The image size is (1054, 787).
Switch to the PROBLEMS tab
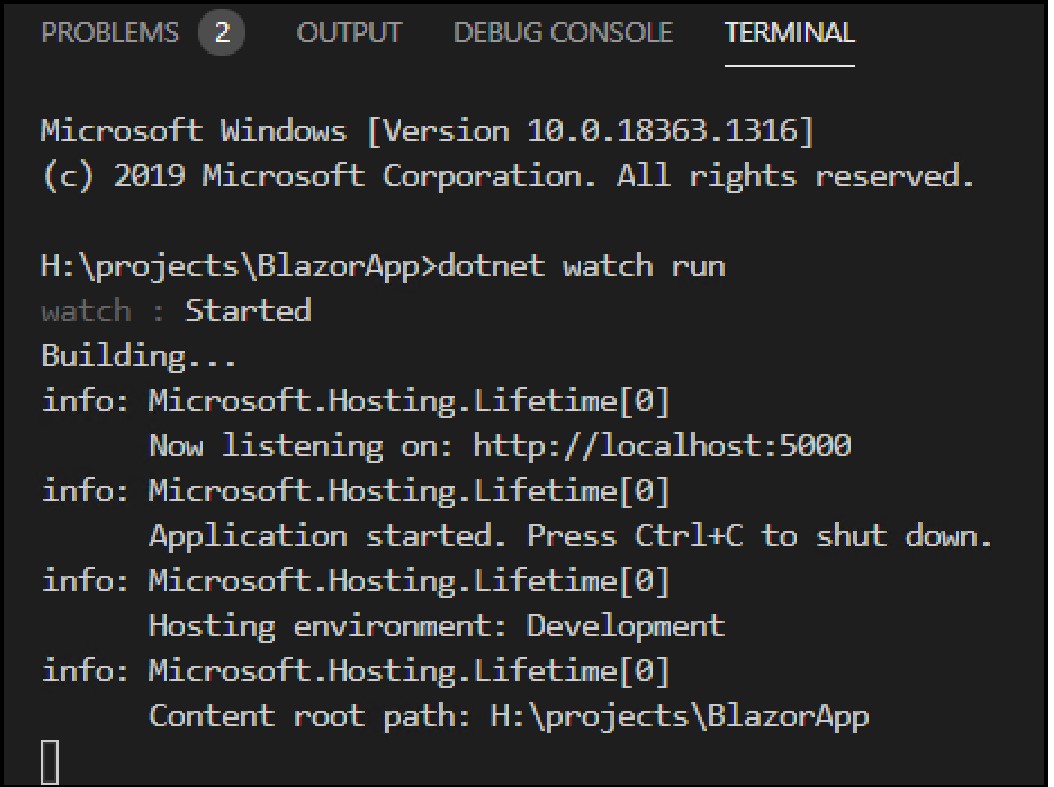tap(110, 32)
